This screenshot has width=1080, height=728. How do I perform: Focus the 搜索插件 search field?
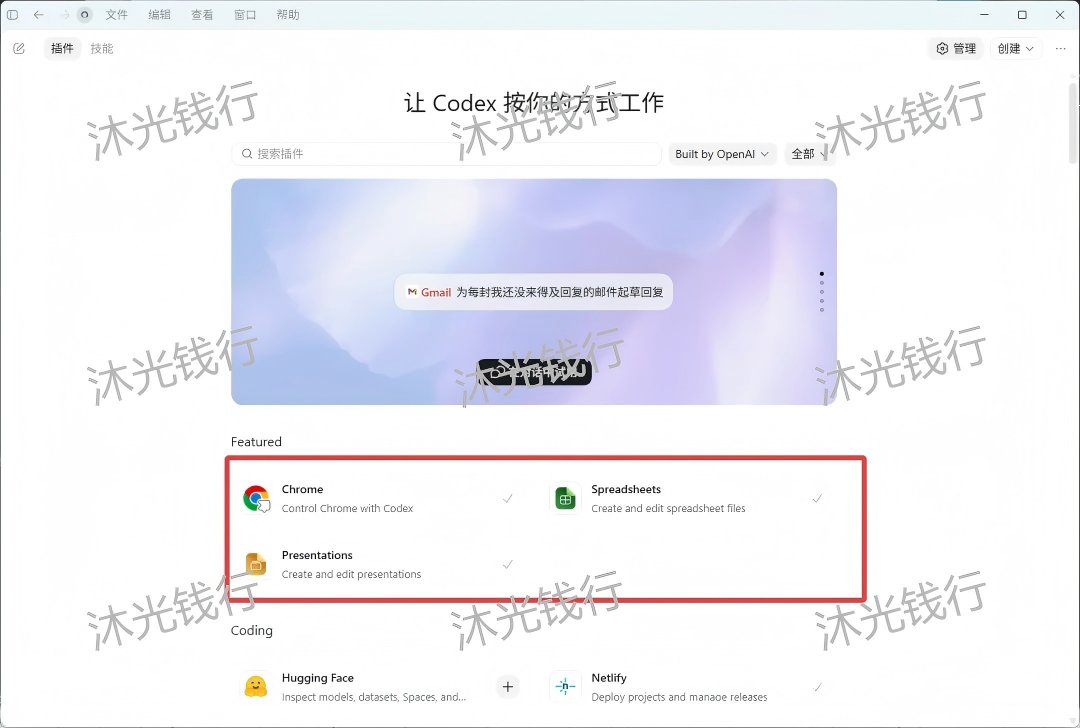tap(446, 154)
